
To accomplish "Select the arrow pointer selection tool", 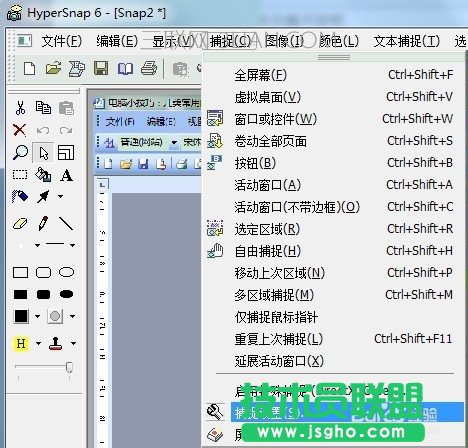I will click(43, 153).
